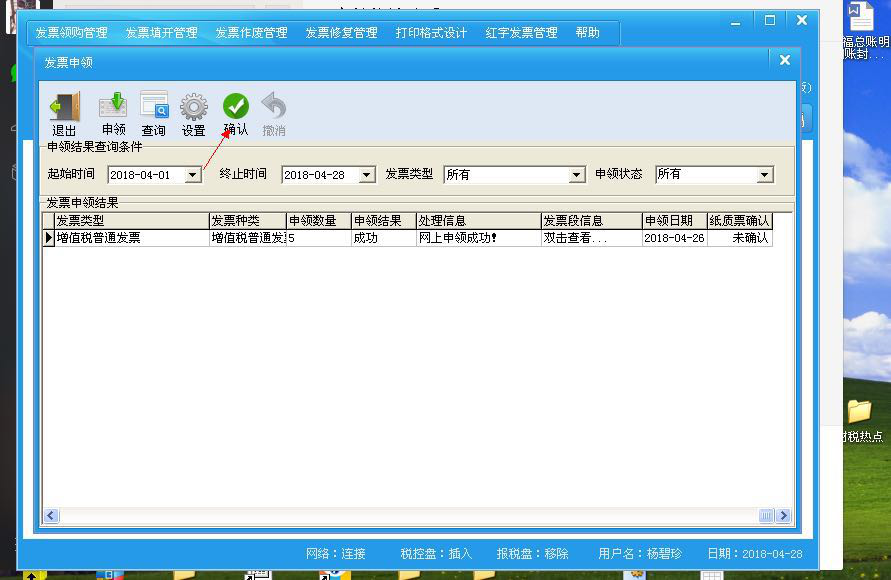Expand the 终止时间 date dropdown
Screen dimensions: 891x580
tap(366, 175)
